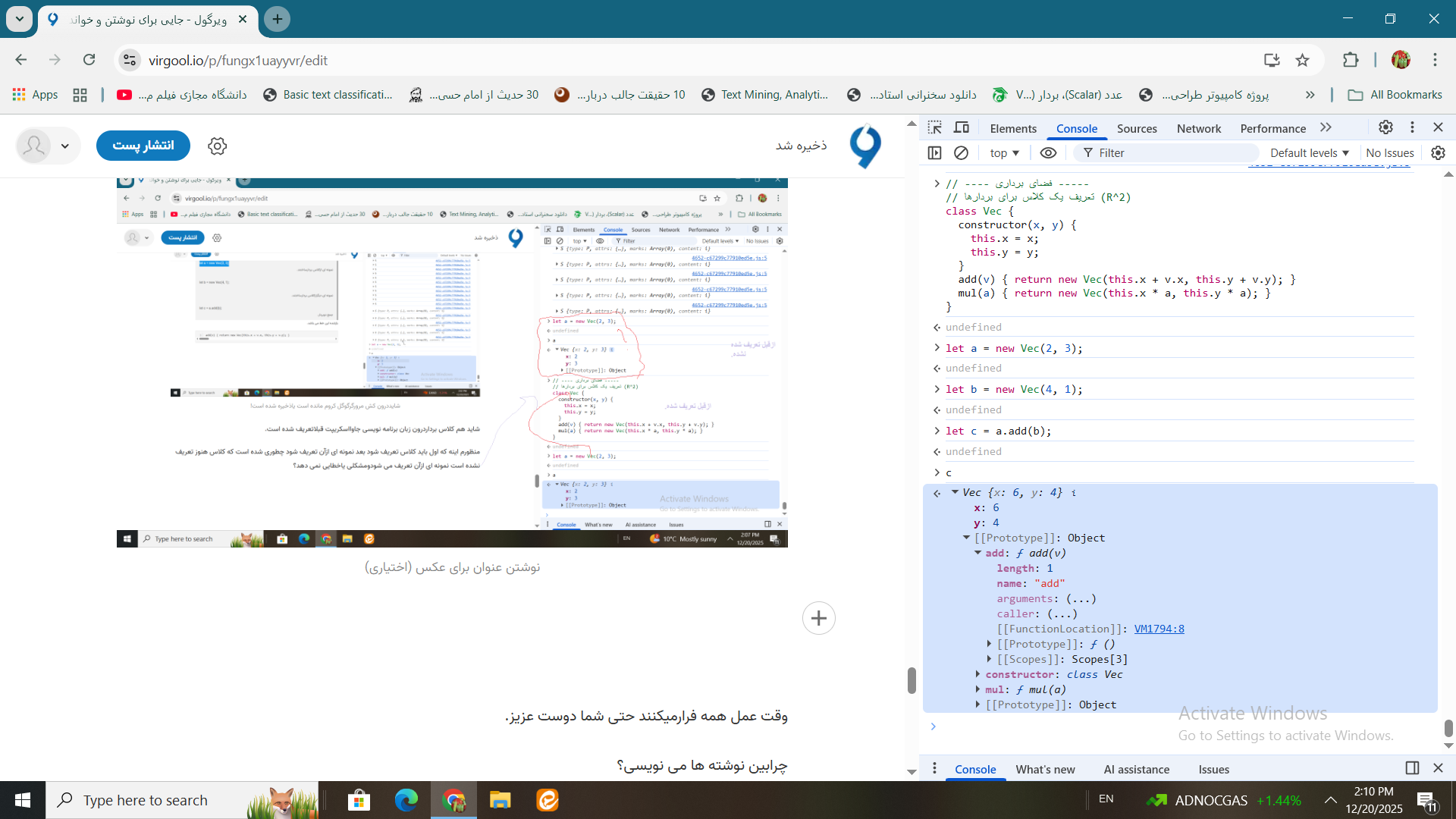This screenshot has height=819, width=1456.
Task: Open the AI assistance drawer tab
Action: [1136, 769]
